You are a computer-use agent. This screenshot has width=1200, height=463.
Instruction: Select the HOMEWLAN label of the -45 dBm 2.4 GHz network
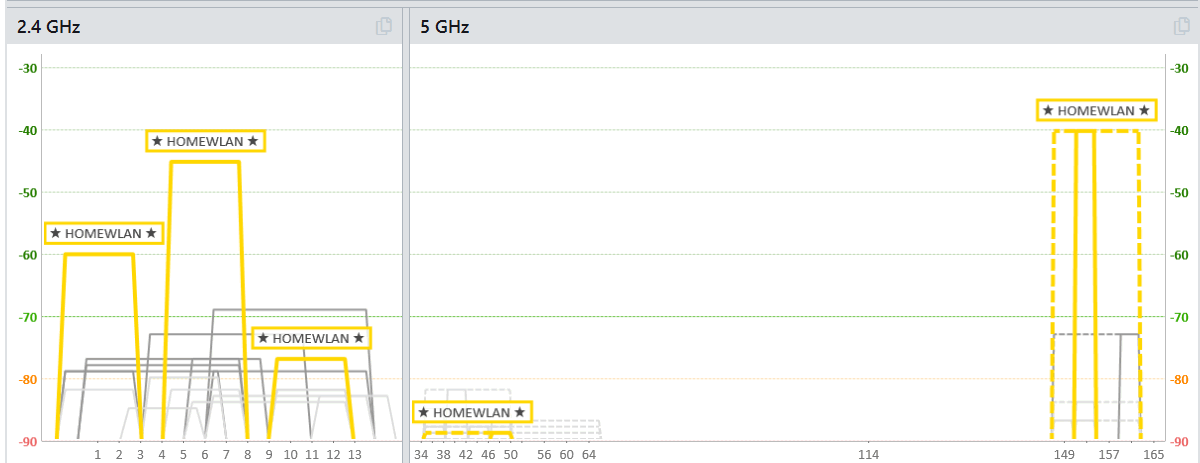point(206,141)
